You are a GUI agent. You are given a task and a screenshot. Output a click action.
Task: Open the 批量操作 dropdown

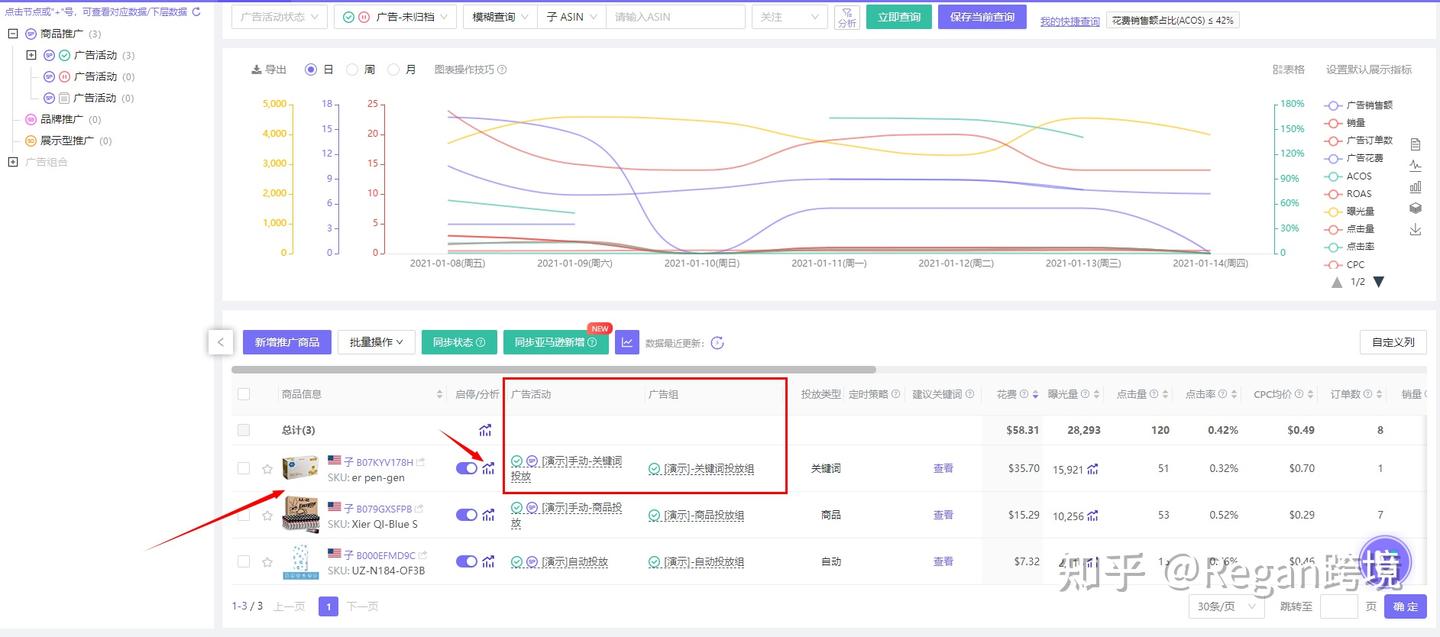tap(376, 342)
